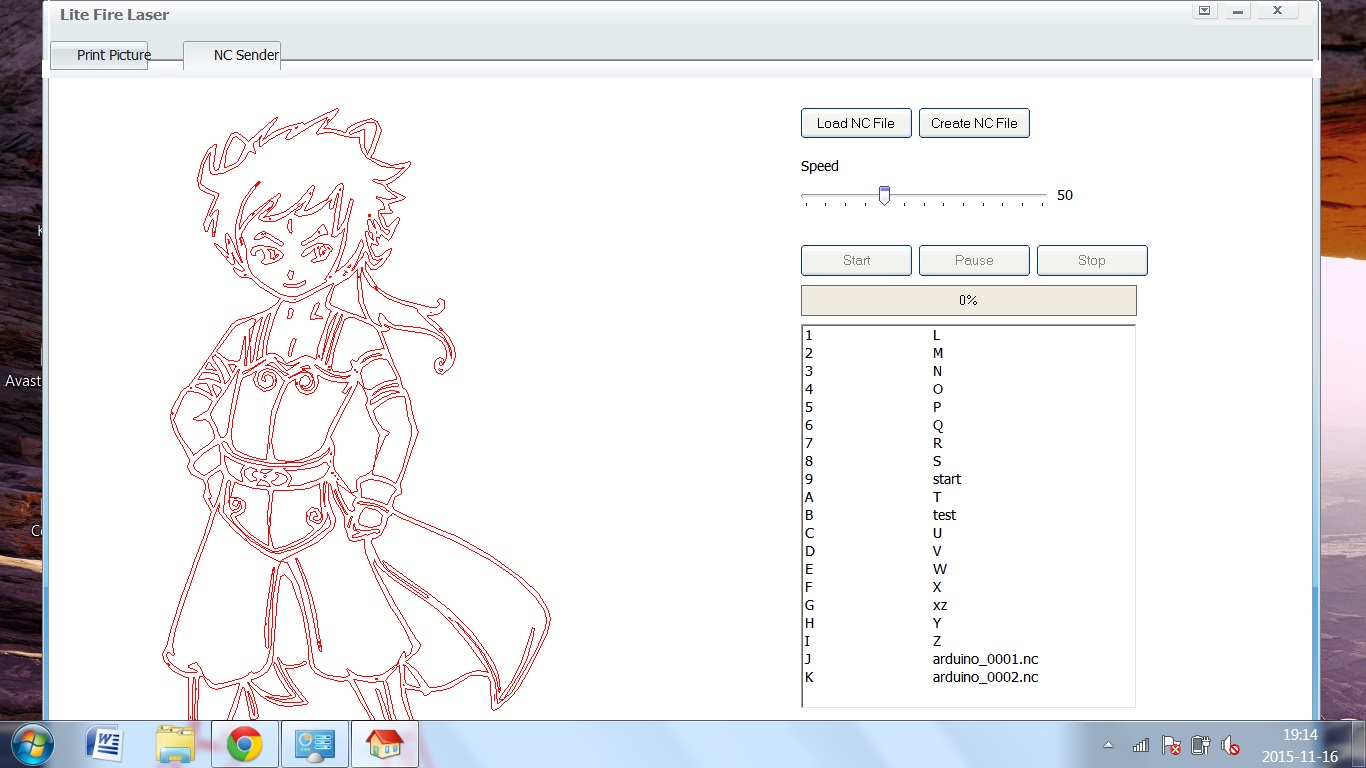This screenshot has height=768, width=1366.
Task: Open the Windows Start menu orb
Action: 32,744
